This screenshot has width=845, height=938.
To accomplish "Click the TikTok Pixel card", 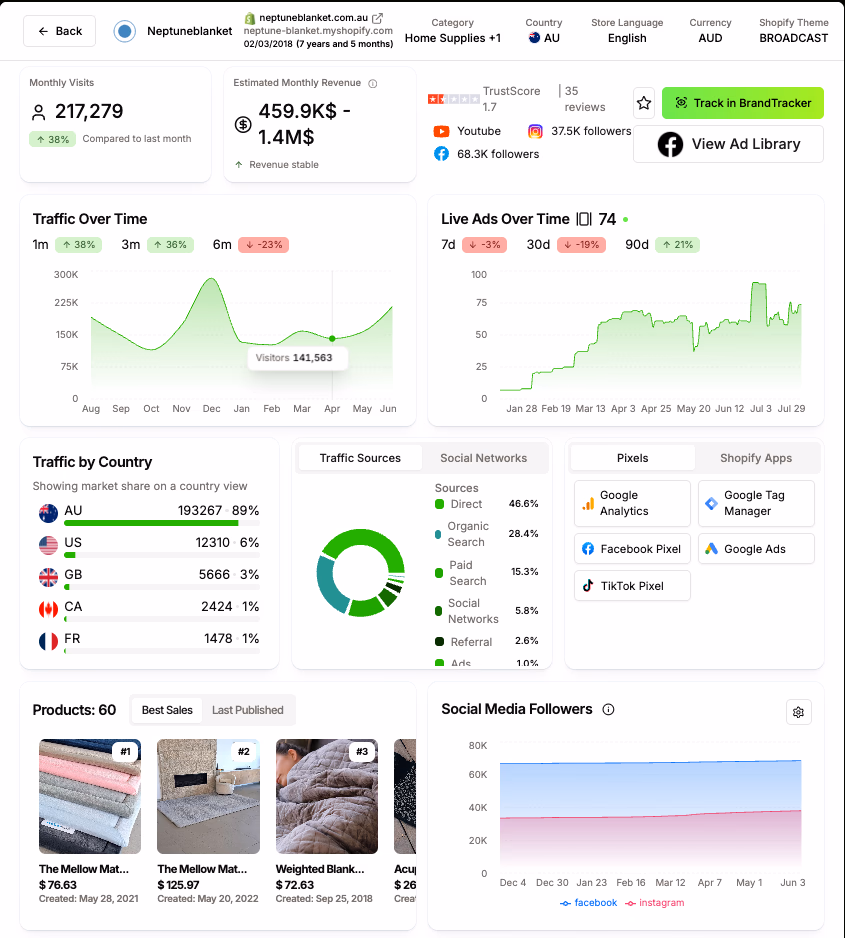I will [x=632, y=586].
